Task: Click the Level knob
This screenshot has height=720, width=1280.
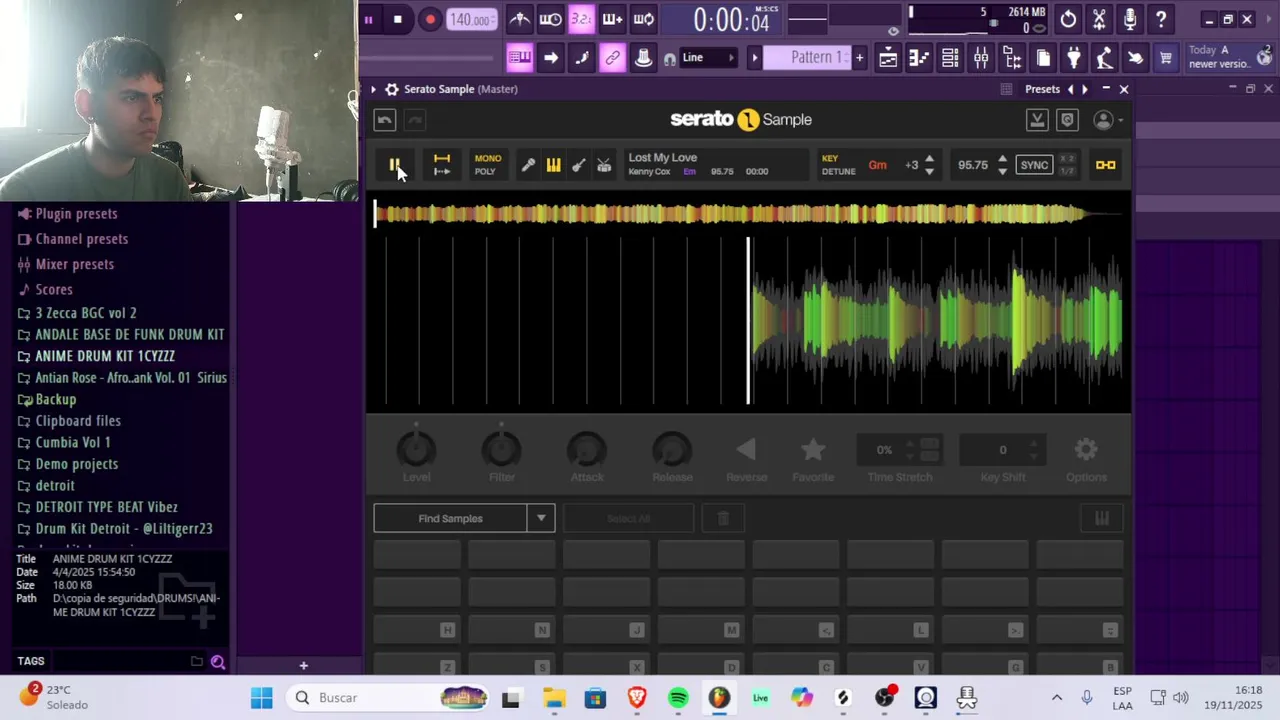Action: [416, 450]
